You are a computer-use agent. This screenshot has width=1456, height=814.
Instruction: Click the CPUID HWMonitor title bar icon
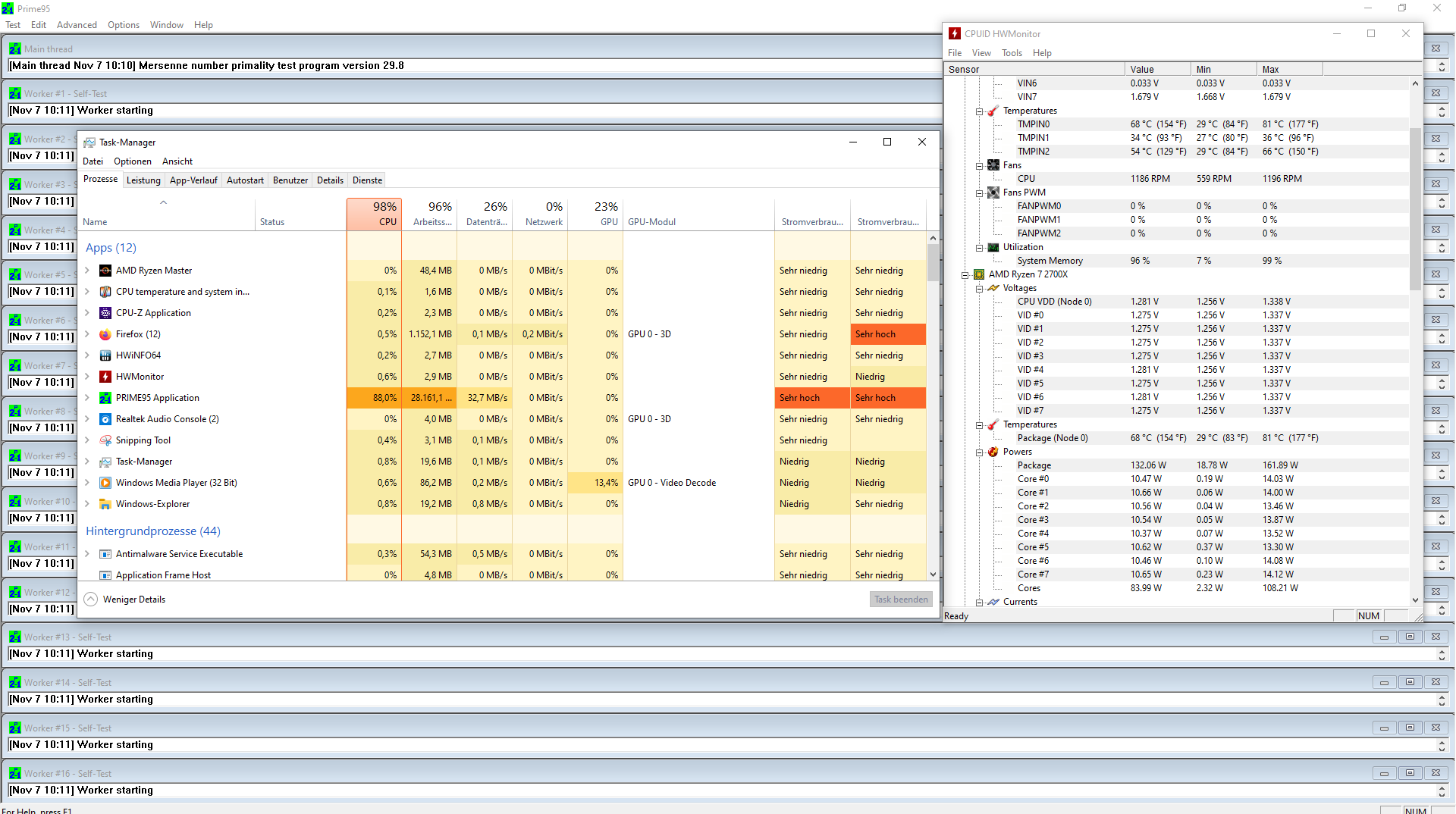[955, 33]
